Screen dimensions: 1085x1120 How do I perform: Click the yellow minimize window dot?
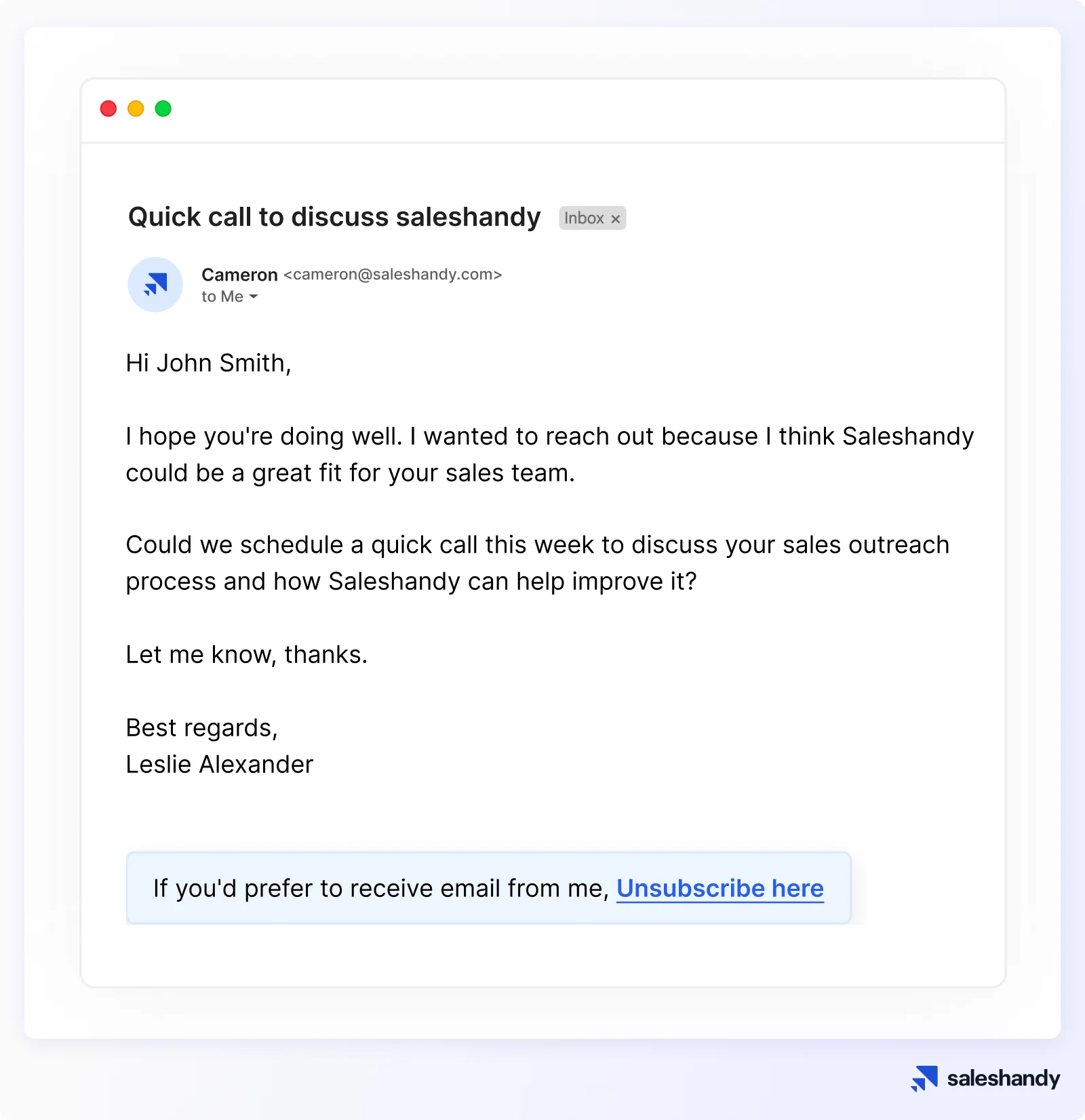(136, 108)
